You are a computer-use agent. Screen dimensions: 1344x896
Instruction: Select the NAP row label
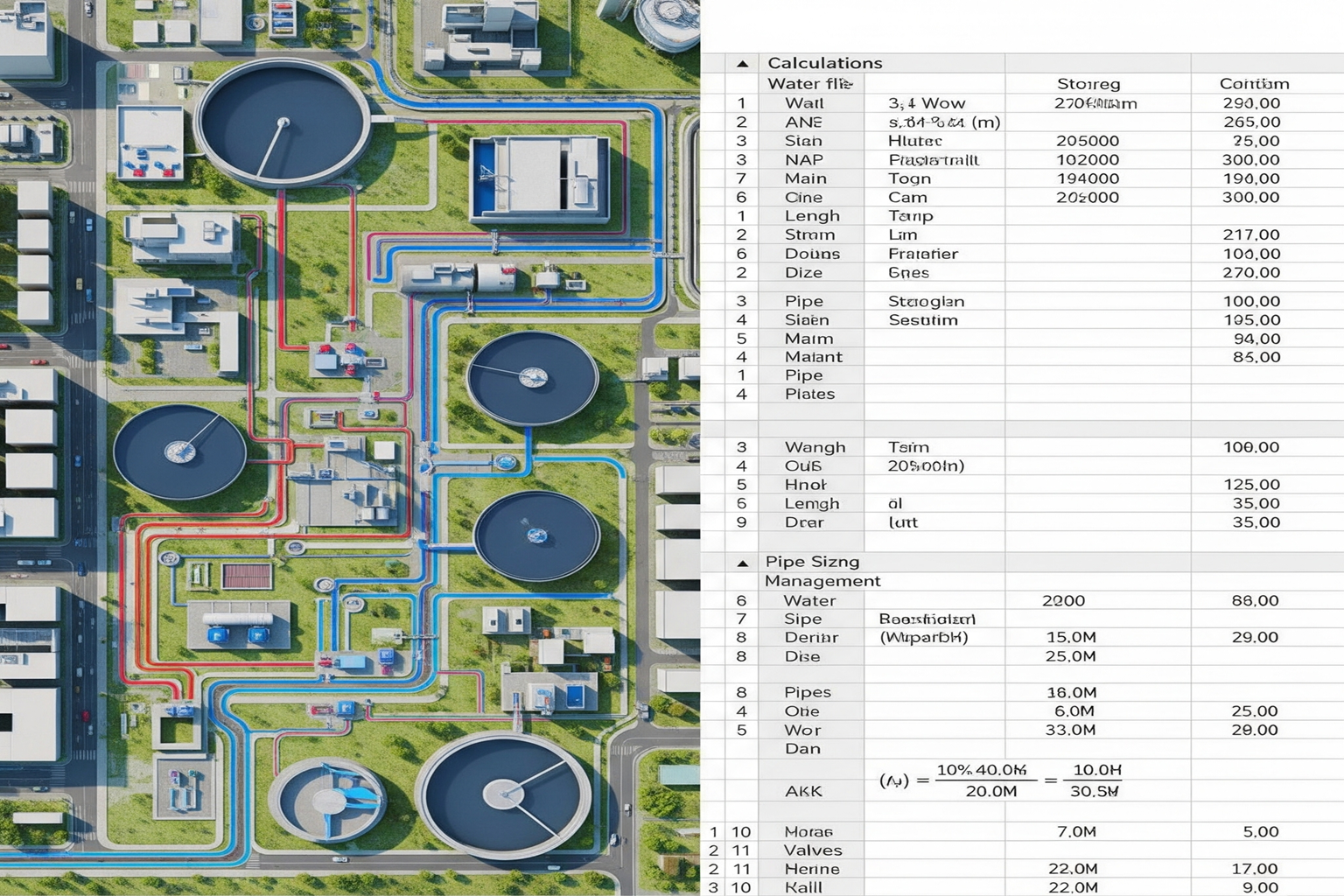tap(803, 160)
